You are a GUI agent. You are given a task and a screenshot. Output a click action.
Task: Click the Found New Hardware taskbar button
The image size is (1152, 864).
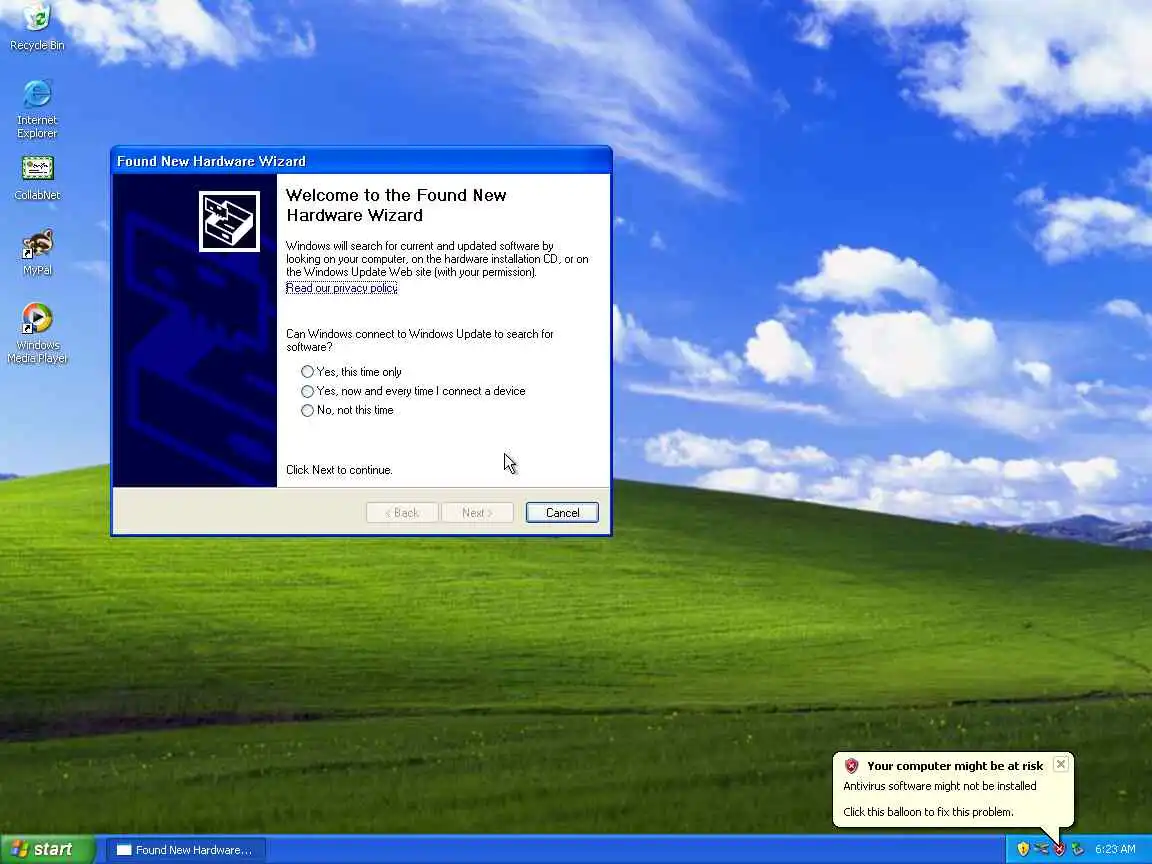coord(186,850)
